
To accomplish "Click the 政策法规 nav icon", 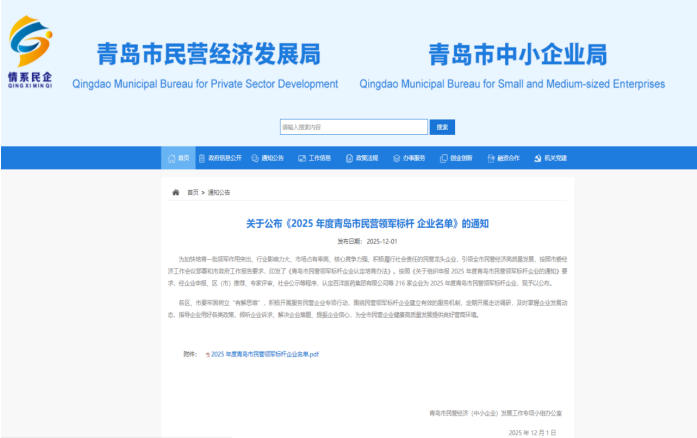I will (x=349, y=158).
